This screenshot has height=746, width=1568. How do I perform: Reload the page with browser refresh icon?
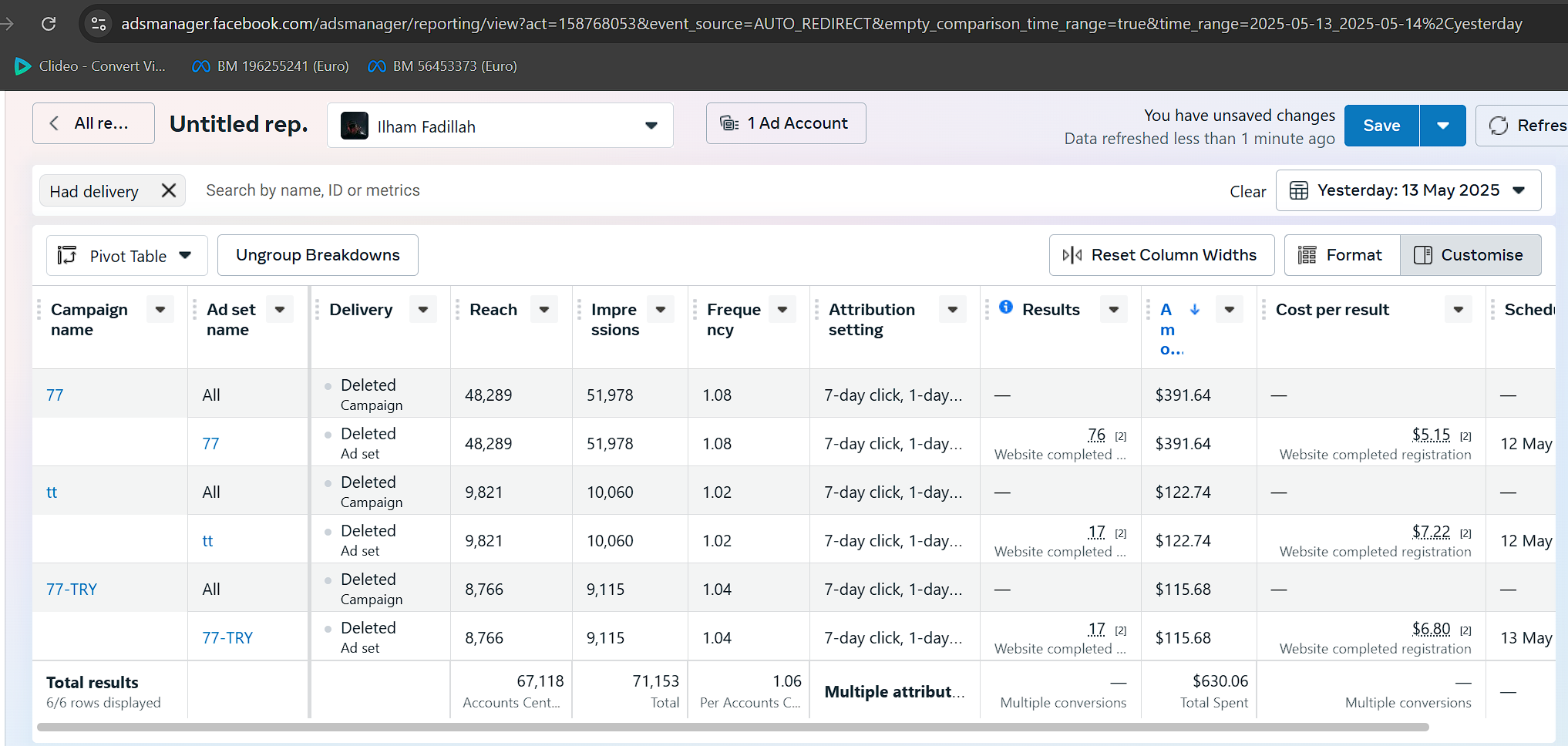pos(49,24)
